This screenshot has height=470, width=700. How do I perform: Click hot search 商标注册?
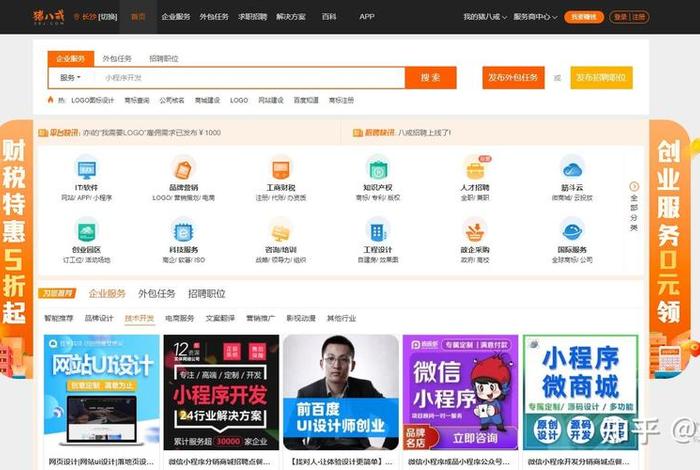click(x=341, y=100)
